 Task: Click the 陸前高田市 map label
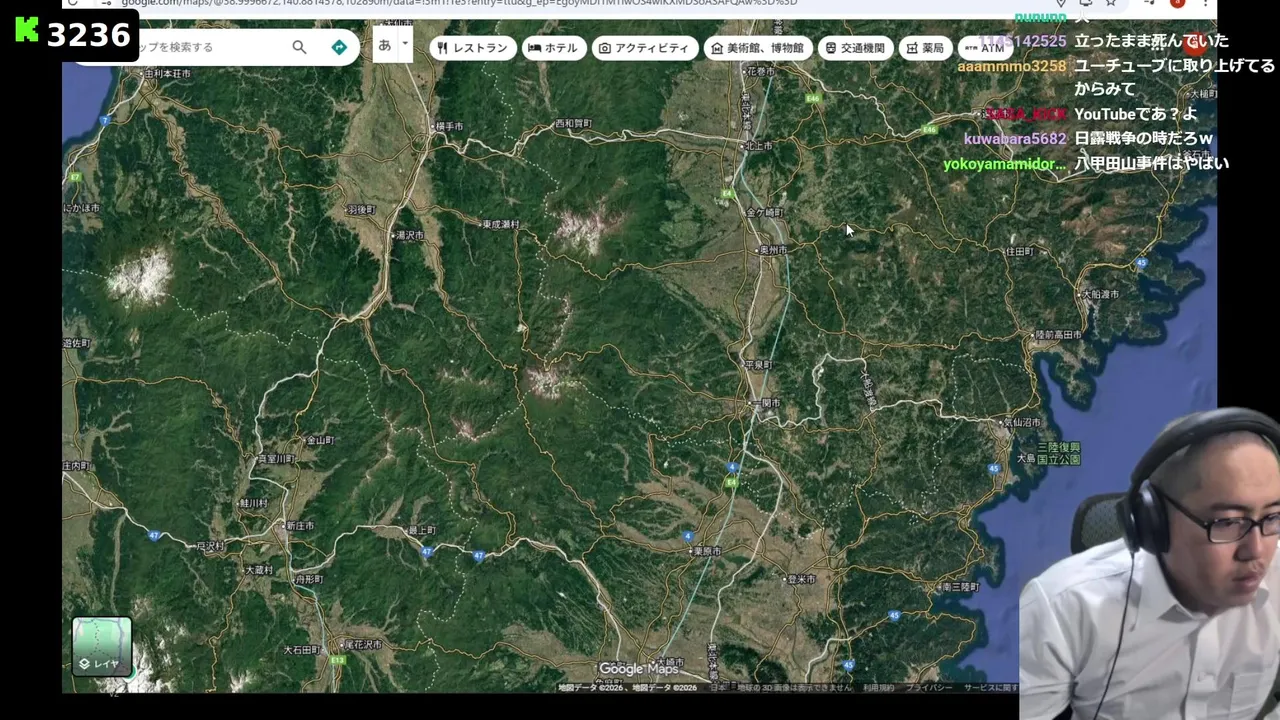tap(1058, 334)
